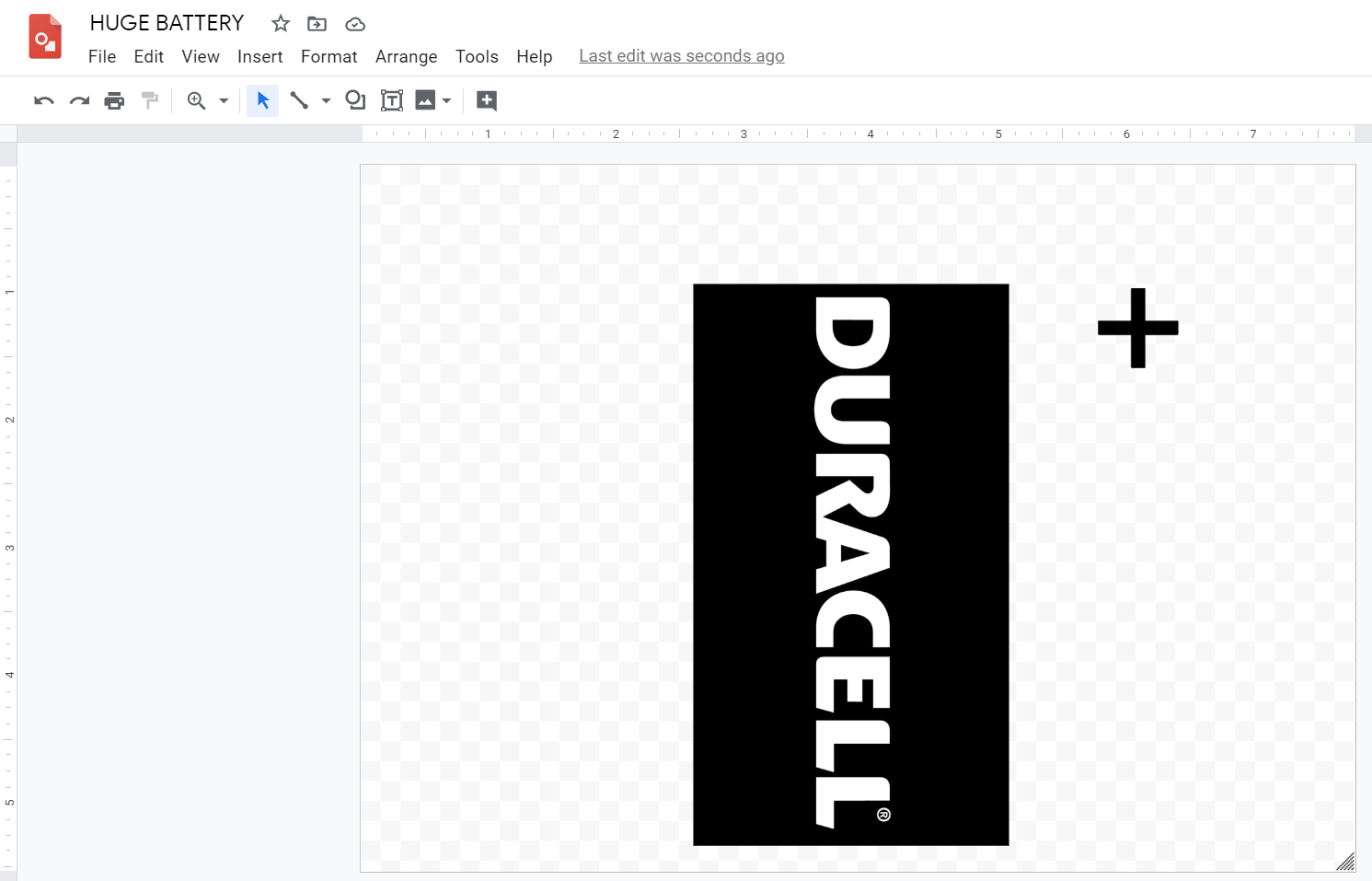Open the View menu

pos(201,56)
